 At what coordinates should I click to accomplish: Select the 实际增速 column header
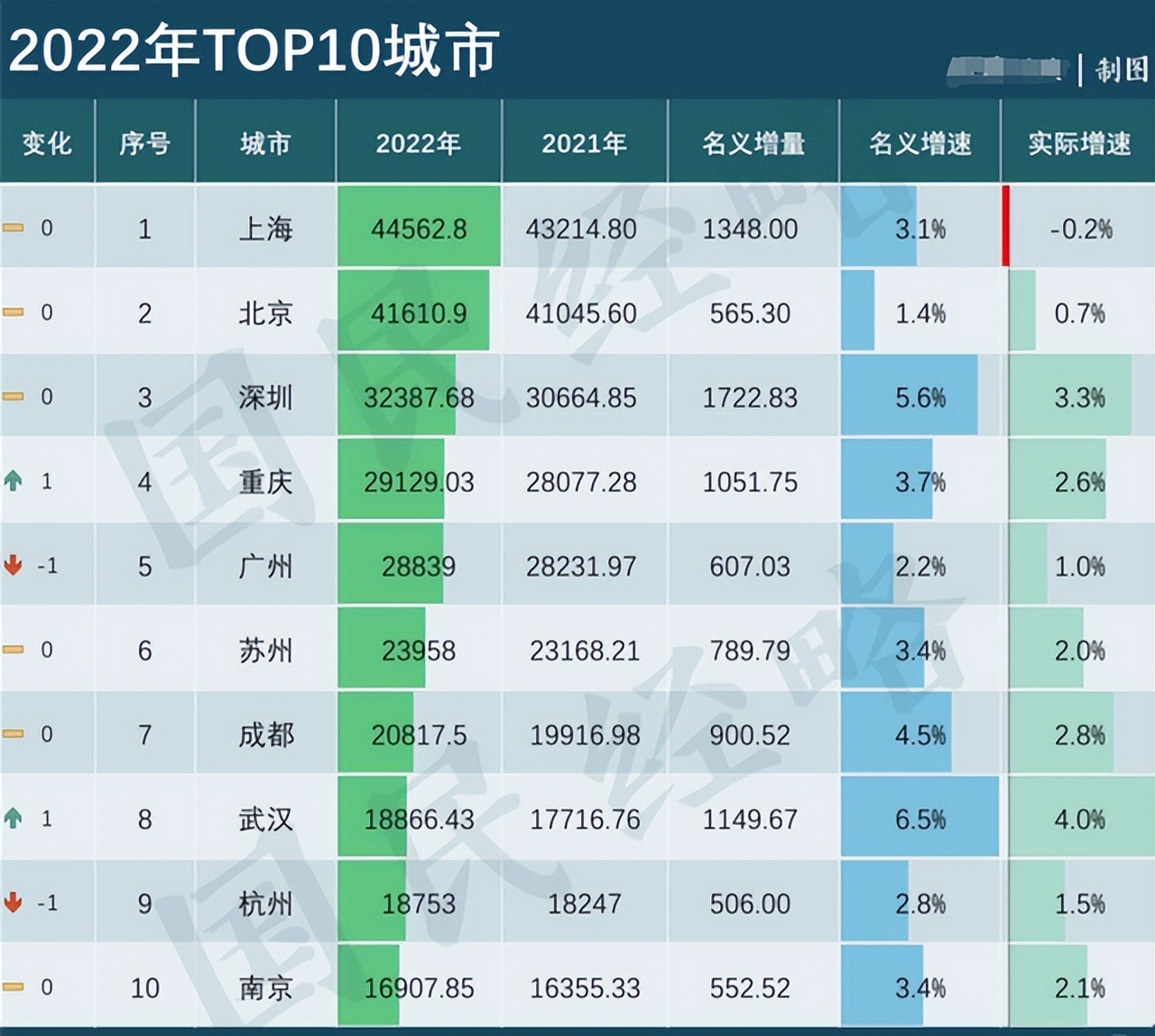coord(1077,142)
